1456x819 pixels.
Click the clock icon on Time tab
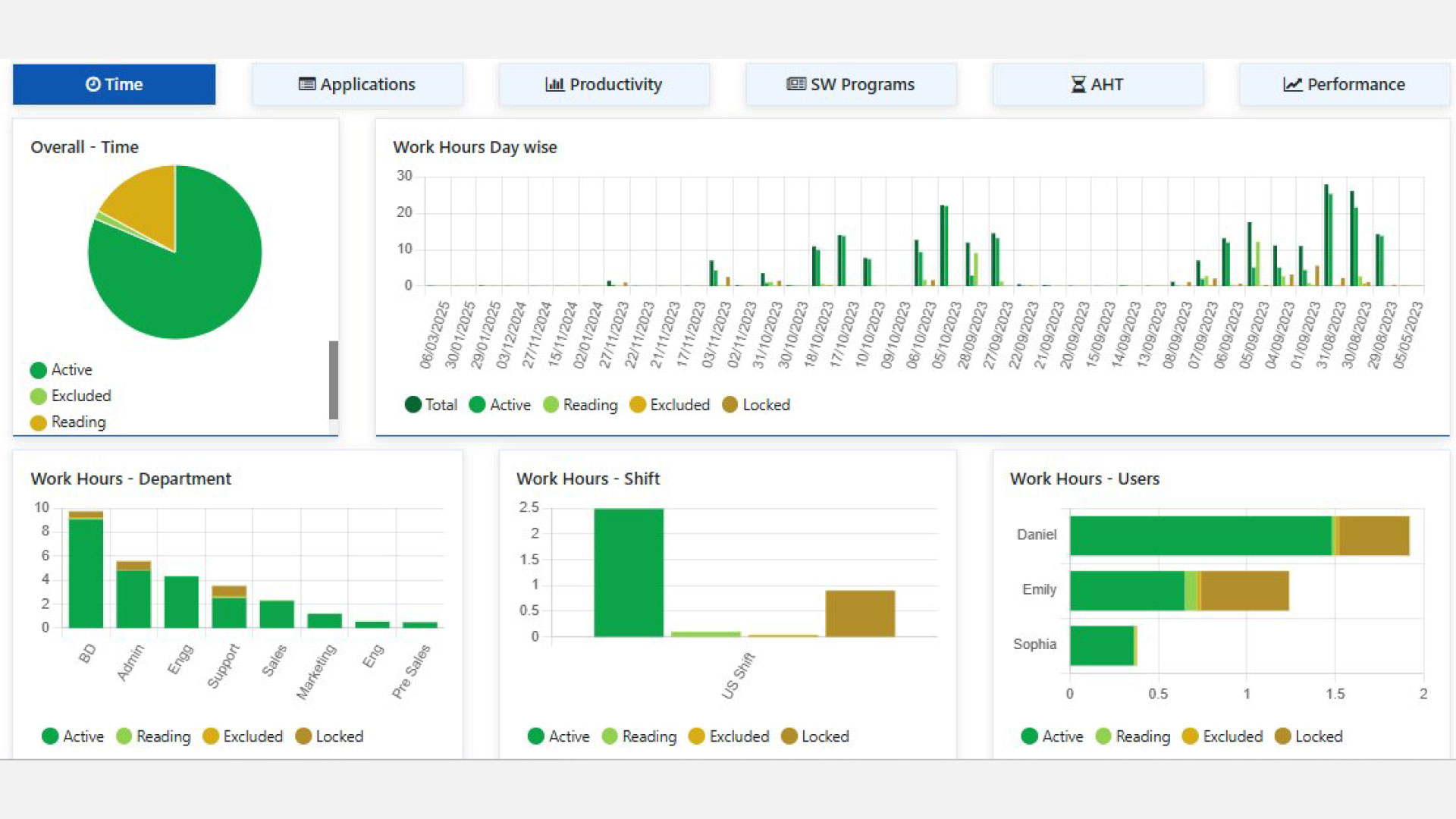(x=93, y=84)
